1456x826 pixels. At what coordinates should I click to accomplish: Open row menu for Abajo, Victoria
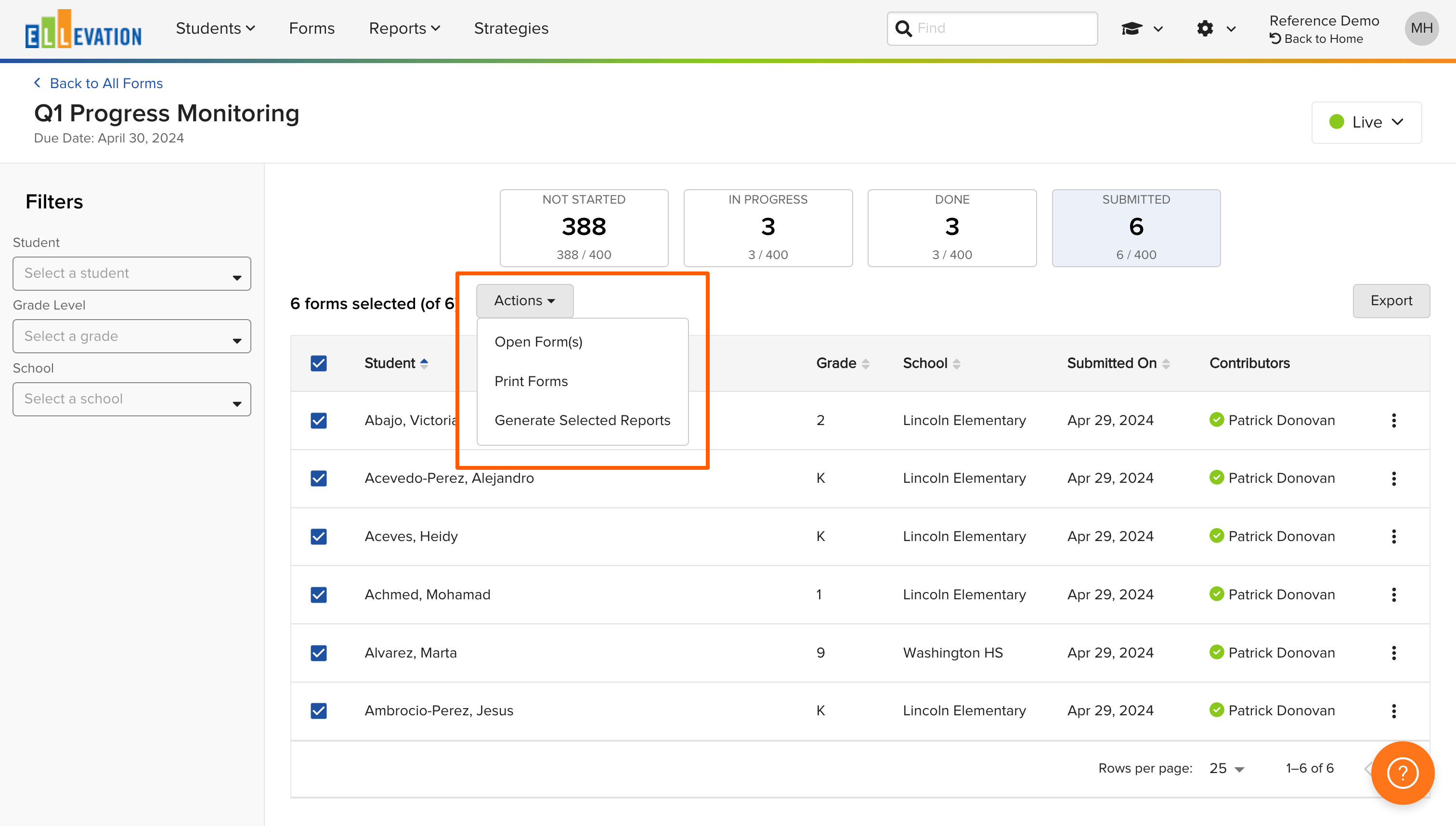click(x=1393, y=420)
